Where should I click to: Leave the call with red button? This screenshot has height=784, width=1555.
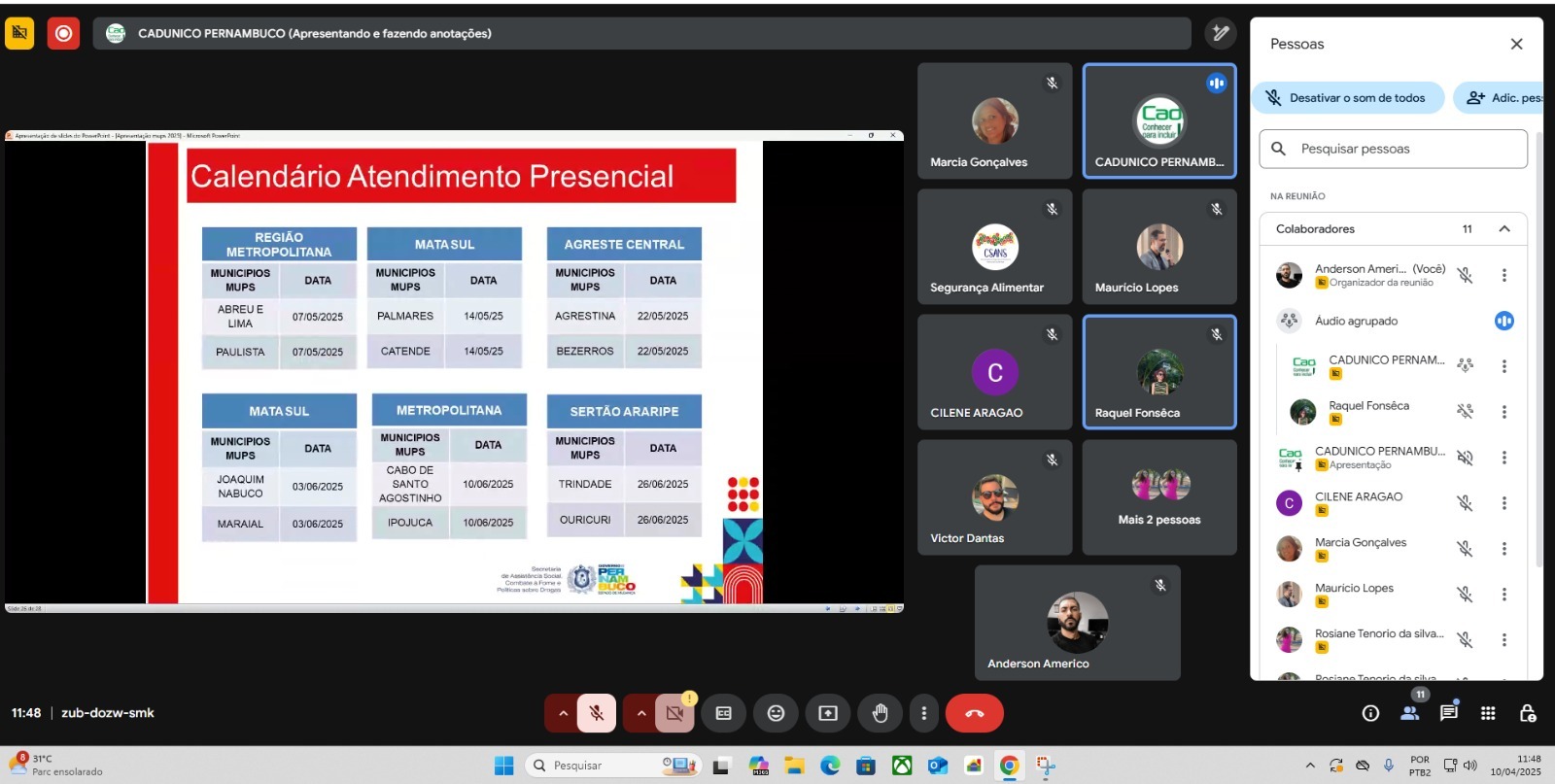[x=974, y=713]
